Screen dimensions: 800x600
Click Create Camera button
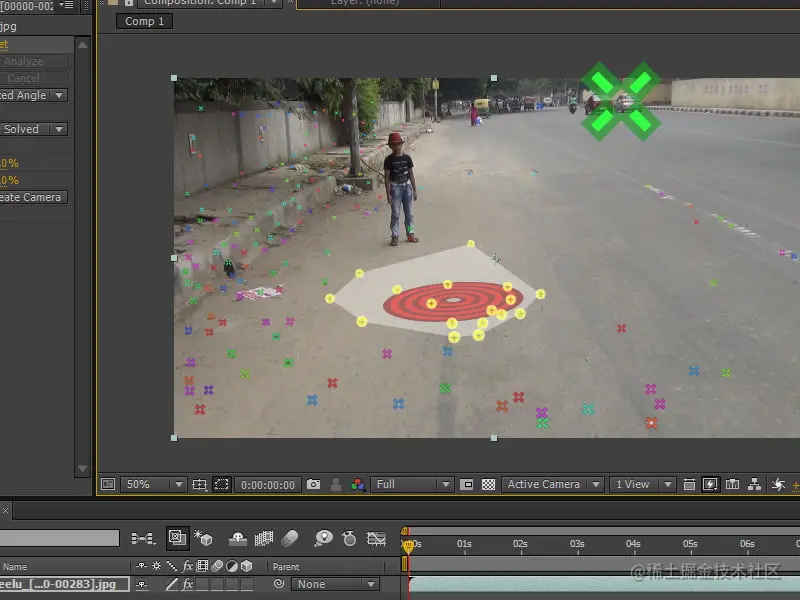pyautogui.click(x=34, y=197)
